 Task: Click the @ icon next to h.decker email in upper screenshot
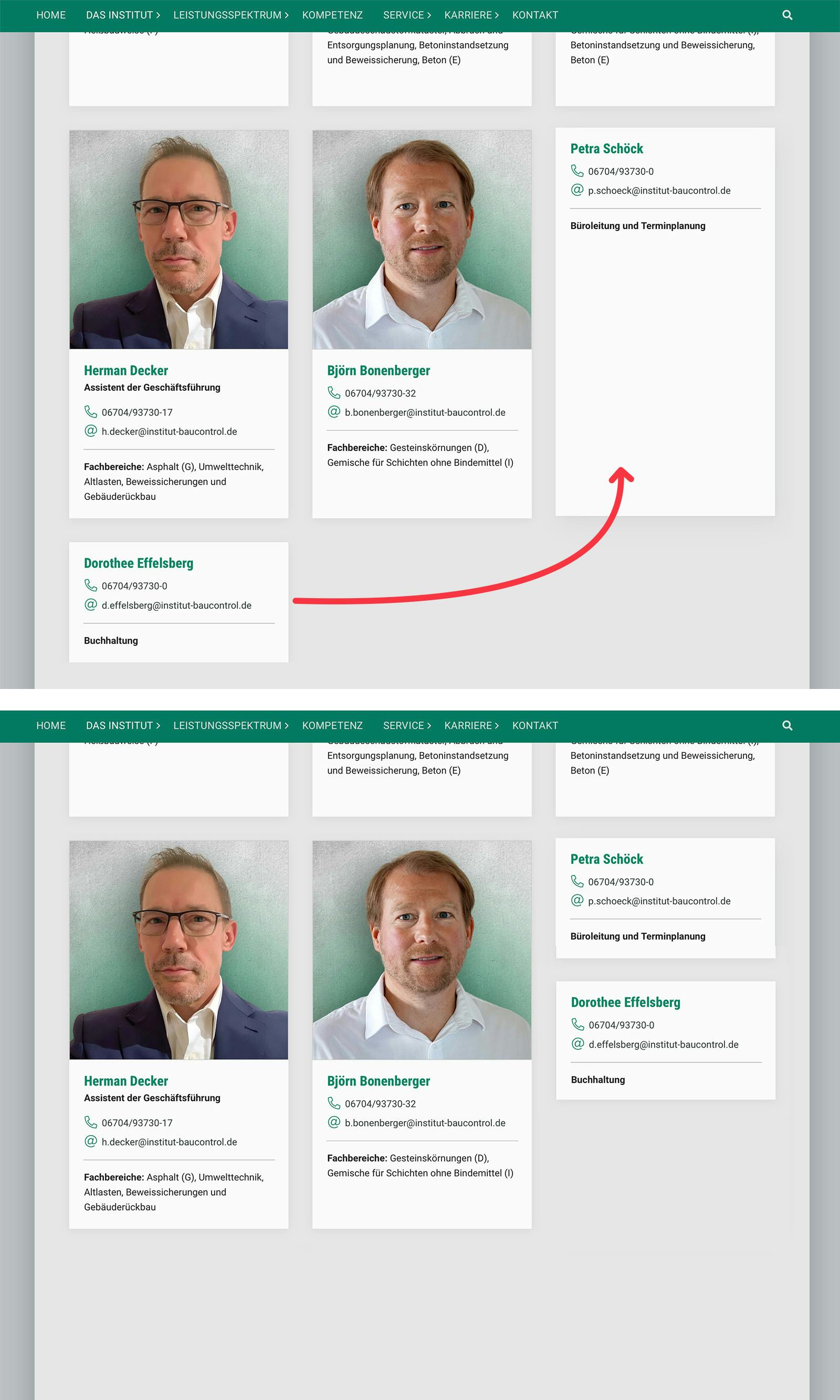pyautogui.click(x=91, y=431)
